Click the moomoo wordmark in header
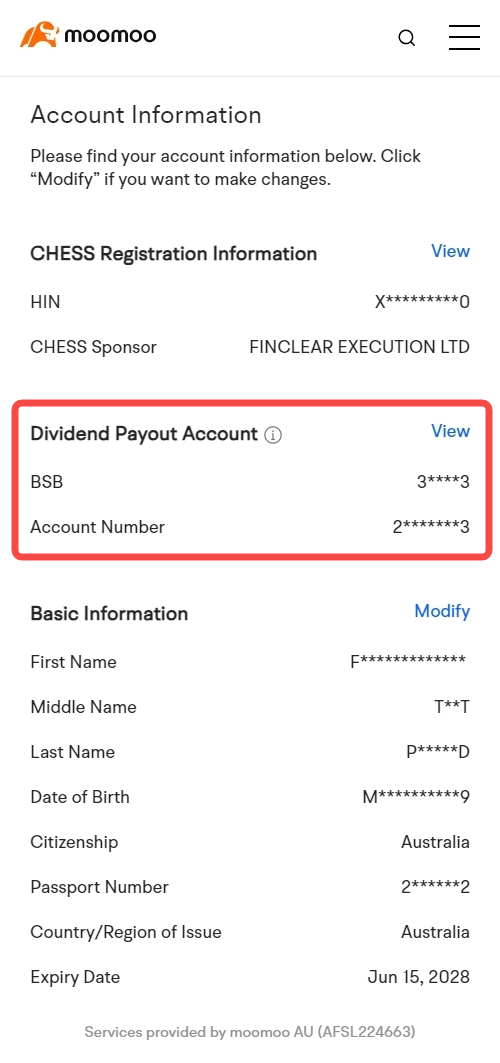The height and width of the screenshot is (1063, 500). [x=110, y=35]
